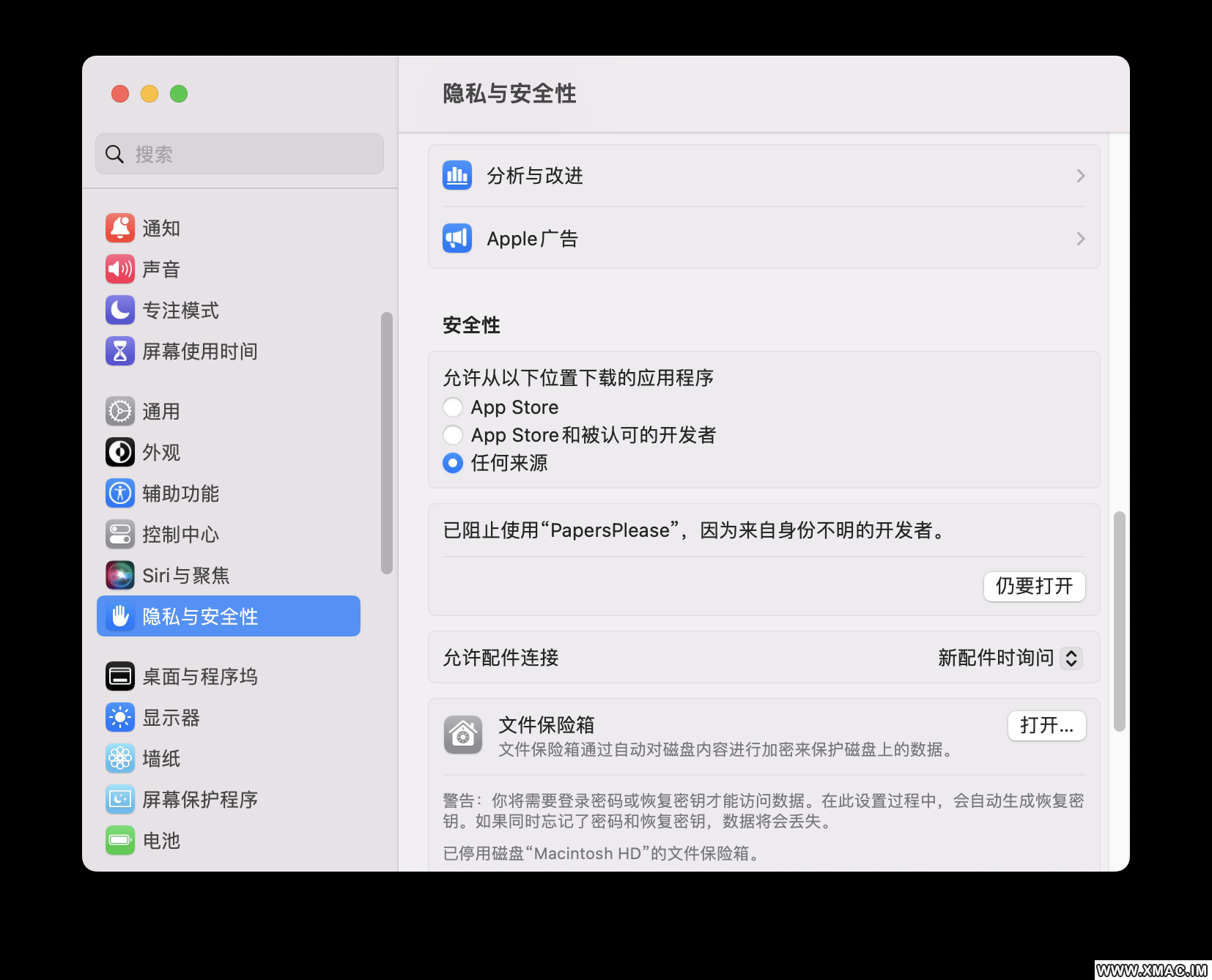Open the 屏幕保护程序 icon
This screenshot has width=1212, height=980.
coord(120,799)
